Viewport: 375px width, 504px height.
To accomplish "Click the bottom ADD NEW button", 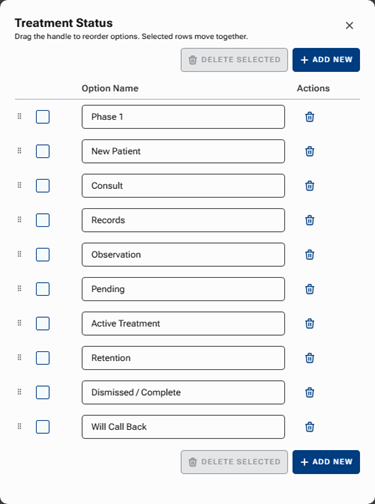I will pyautogui.click(x=326, y=462).
